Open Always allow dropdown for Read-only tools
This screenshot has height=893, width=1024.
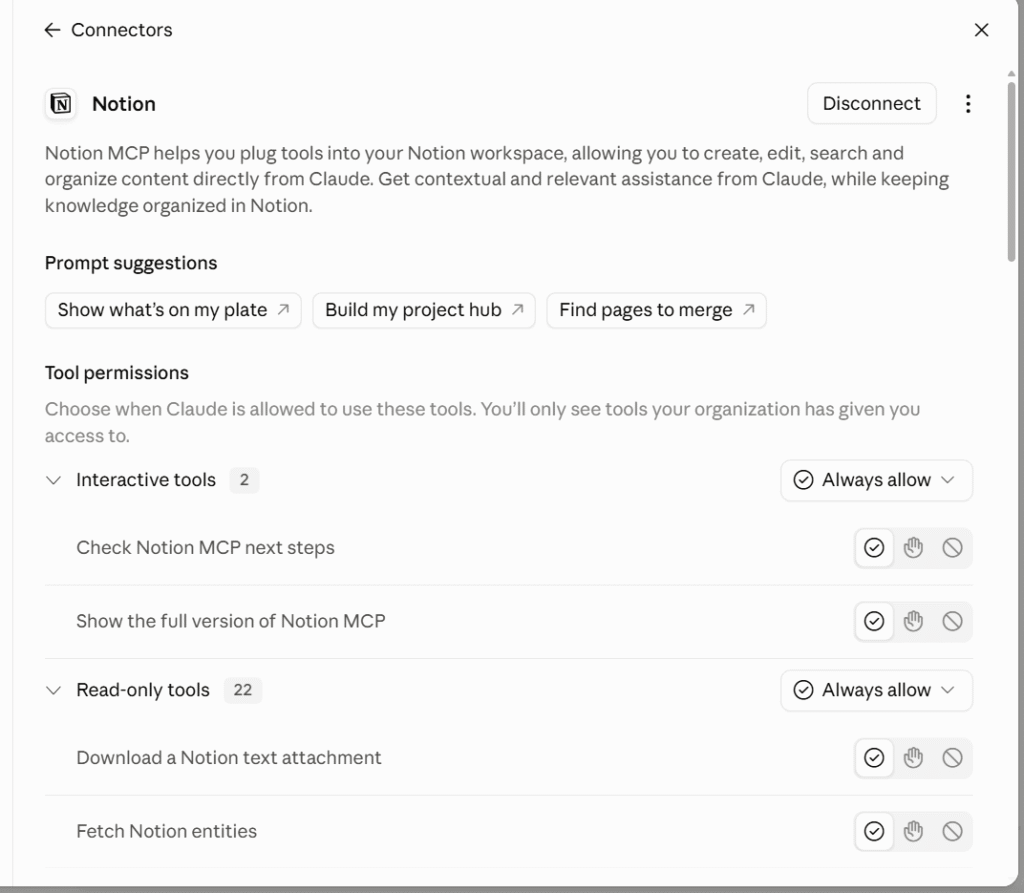click(876, 690)
